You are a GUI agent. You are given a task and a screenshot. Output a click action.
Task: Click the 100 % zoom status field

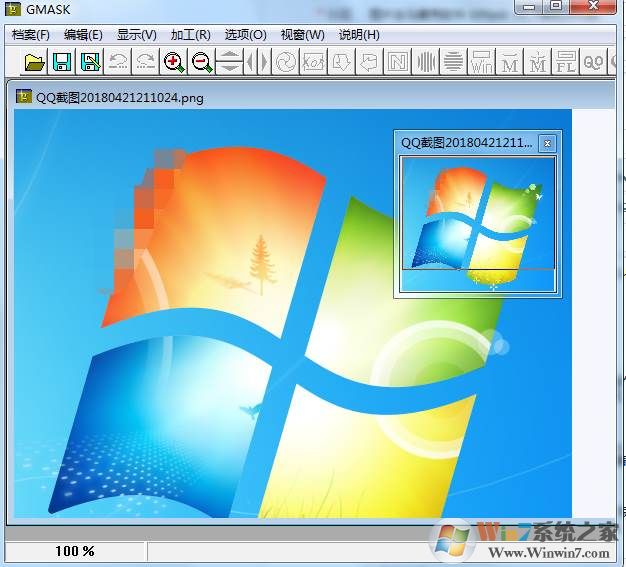pyautogui.click(x=75, y=551)
